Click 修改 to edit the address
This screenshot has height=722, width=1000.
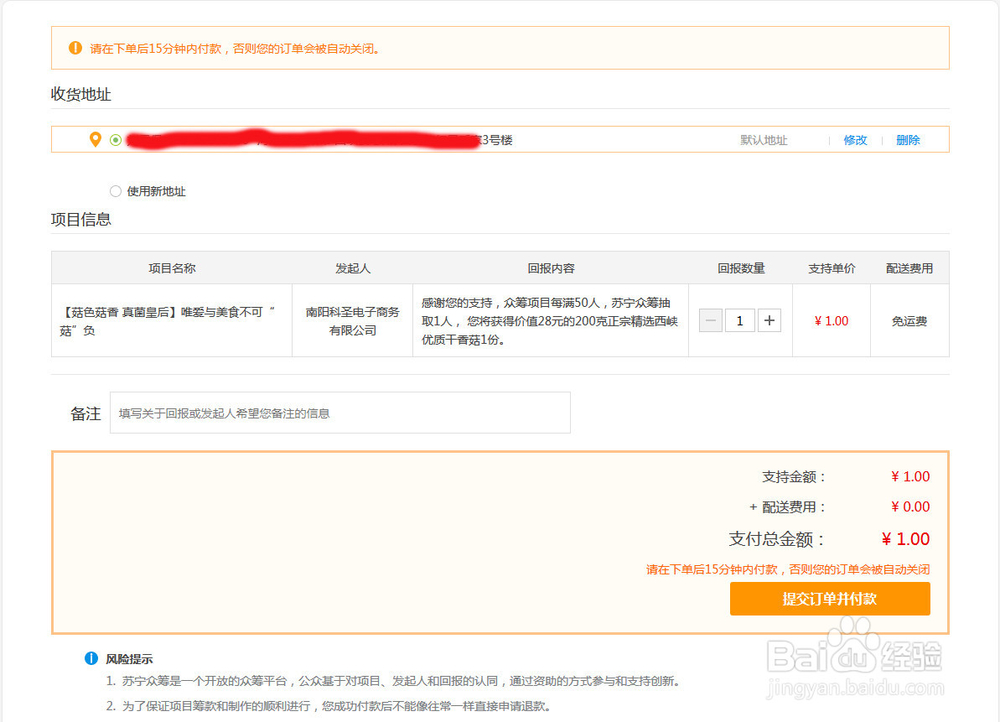pos(855,140)
